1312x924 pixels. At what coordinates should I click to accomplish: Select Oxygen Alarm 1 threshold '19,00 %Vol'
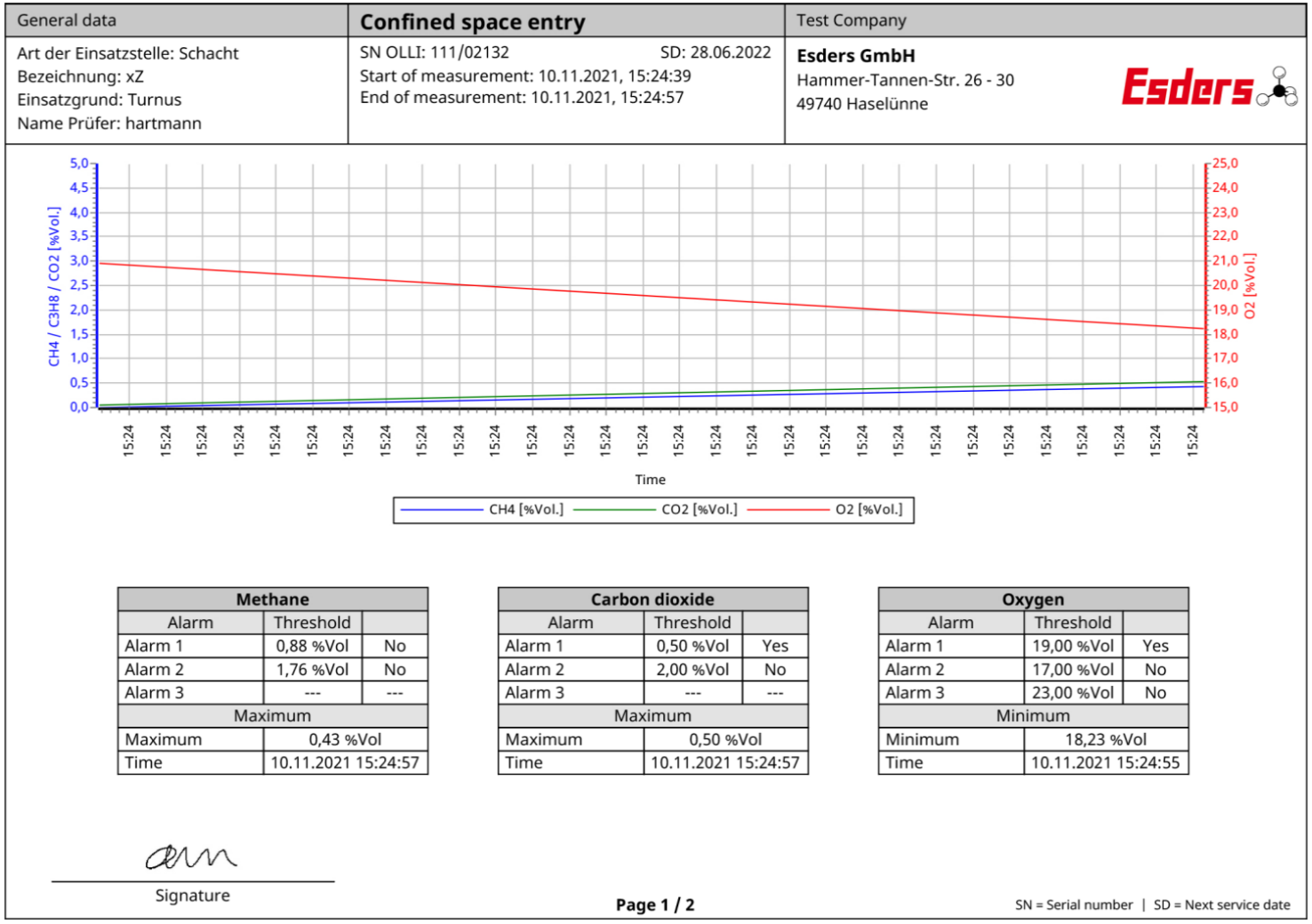[1073, 646]
